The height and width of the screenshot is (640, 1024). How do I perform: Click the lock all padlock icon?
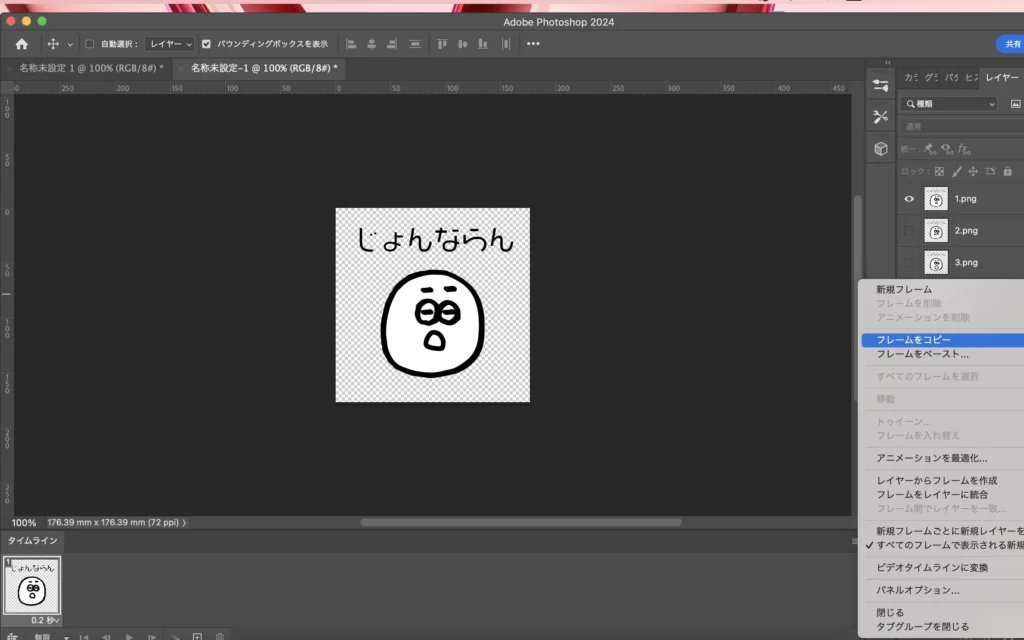(1007, 171)
